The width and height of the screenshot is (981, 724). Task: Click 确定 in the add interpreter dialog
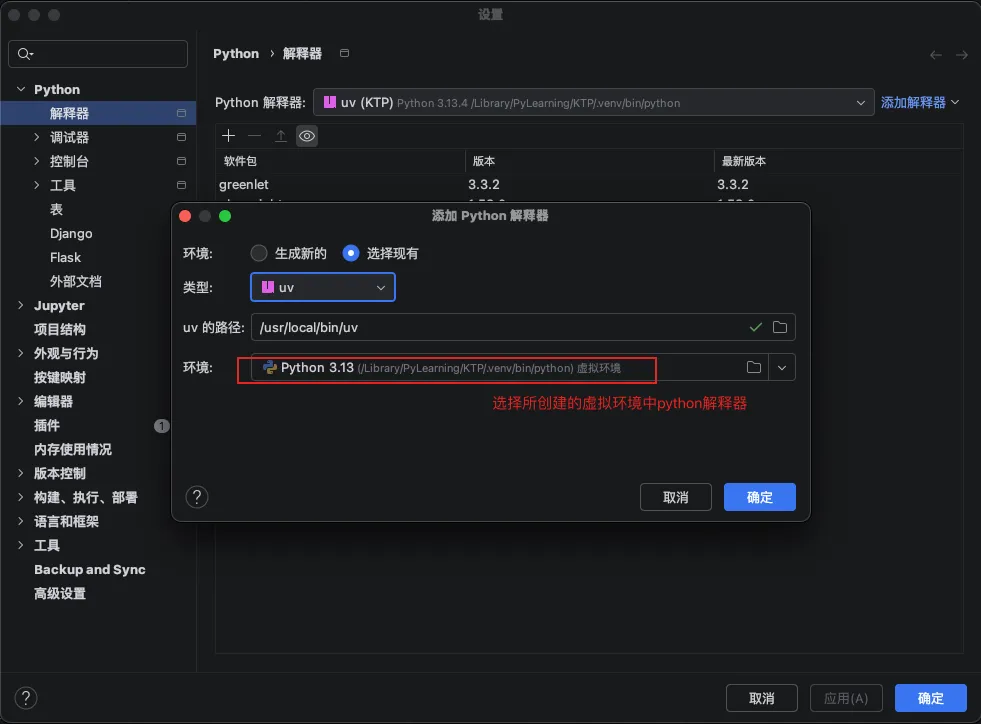[x=759, y=497]
